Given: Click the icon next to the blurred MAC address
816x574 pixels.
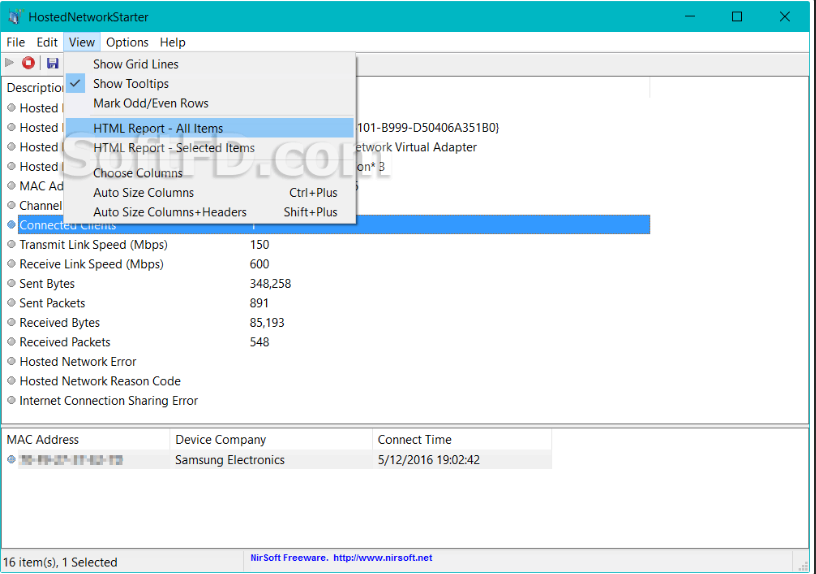Looking at the screenshot, I should point(11,460).
